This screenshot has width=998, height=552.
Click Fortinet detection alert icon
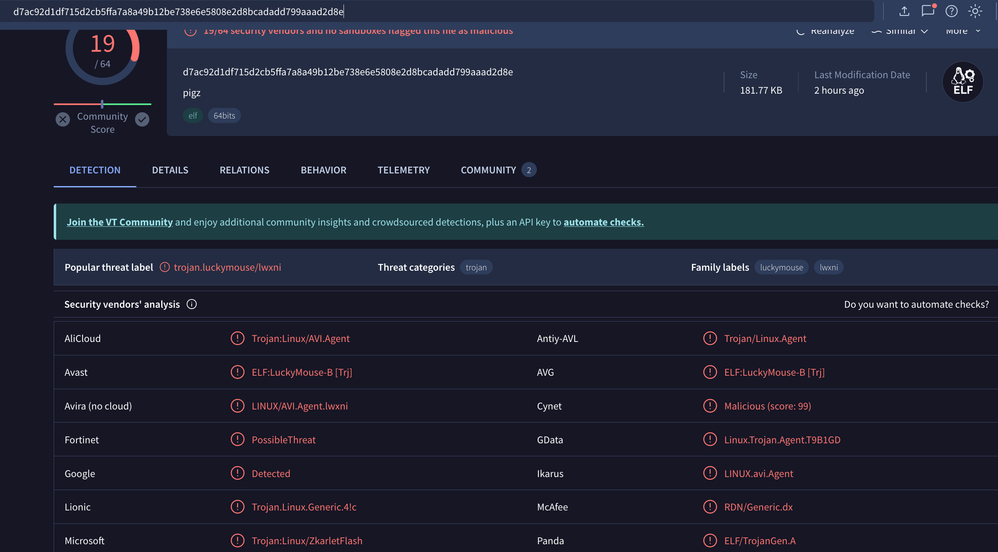coord(237,439)
